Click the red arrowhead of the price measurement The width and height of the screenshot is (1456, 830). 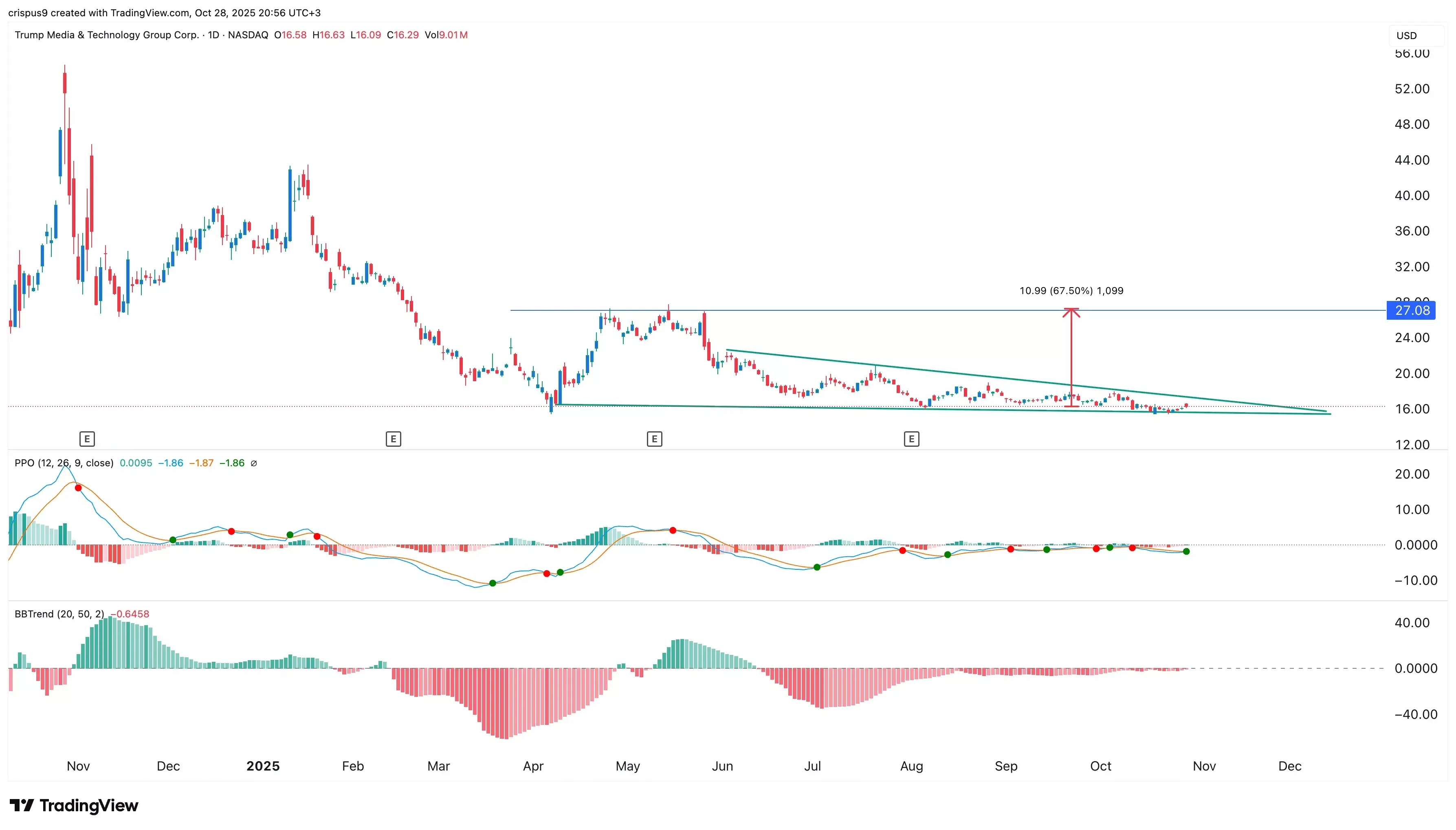click(x=1071, y=312)
